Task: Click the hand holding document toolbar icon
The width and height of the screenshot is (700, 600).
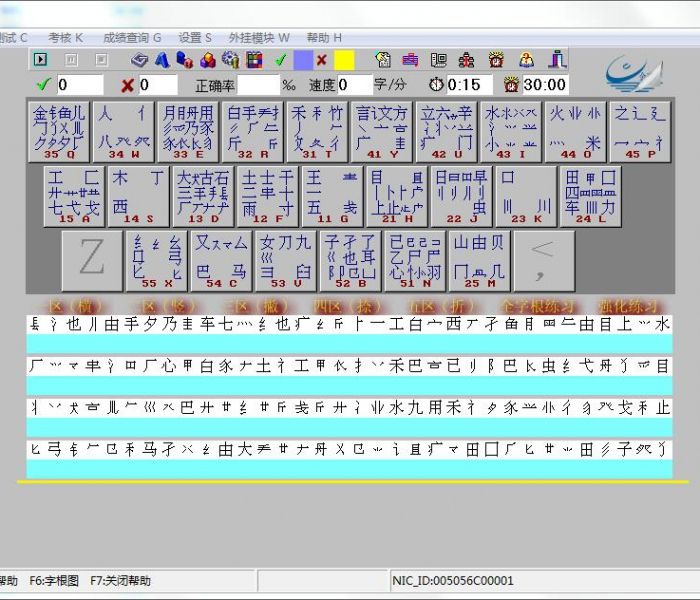Action: [383, 60]
